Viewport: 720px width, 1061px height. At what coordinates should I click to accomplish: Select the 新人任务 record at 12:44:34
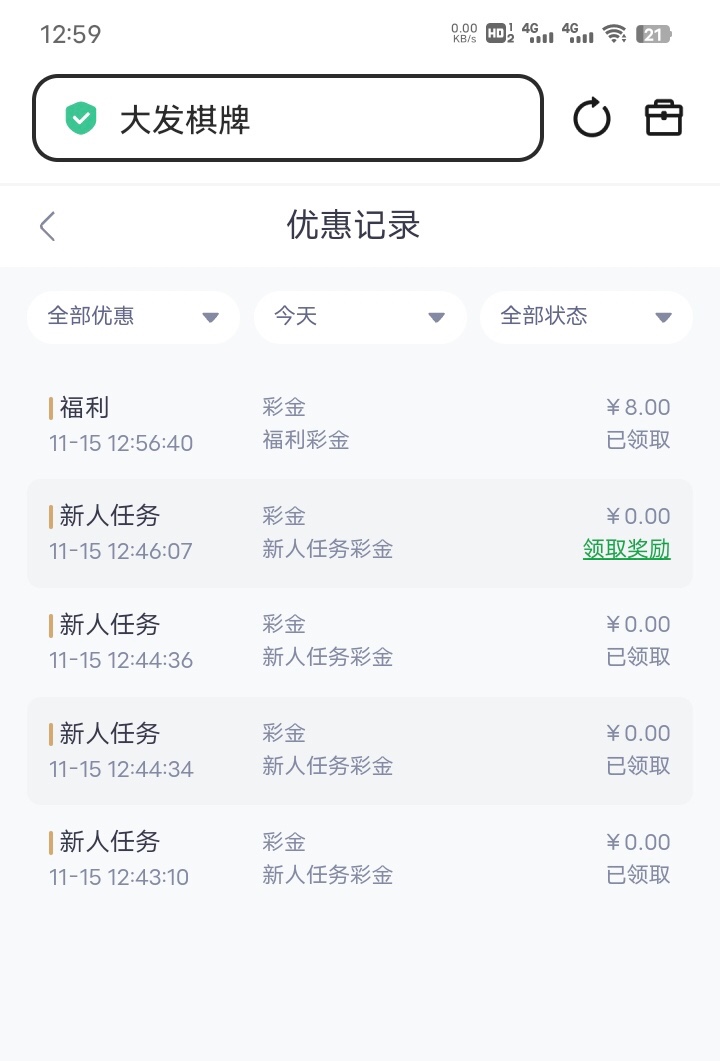click(358, 750)
